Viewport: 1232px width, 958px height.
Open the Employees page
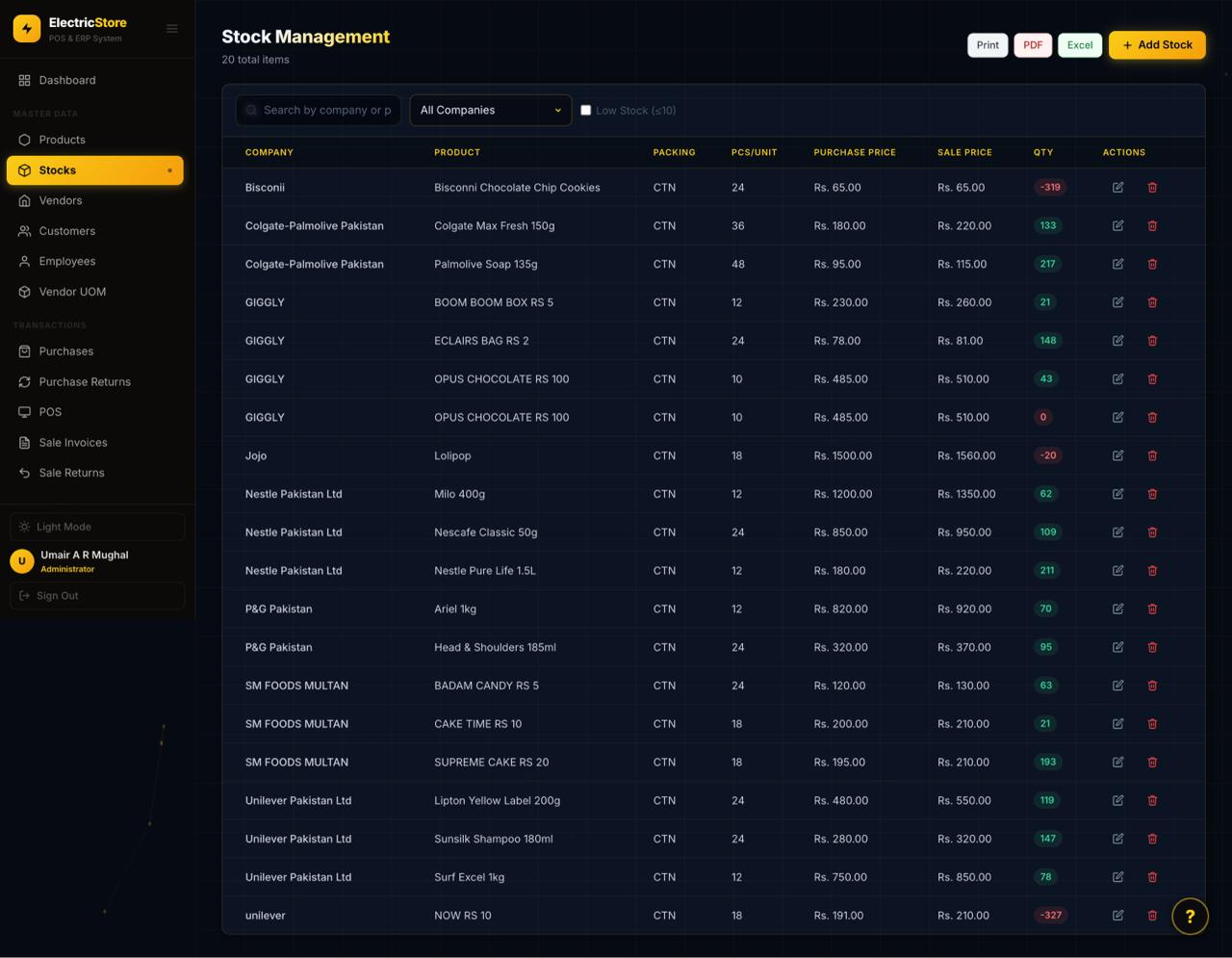pyautogui.click(x=95, y=261)
